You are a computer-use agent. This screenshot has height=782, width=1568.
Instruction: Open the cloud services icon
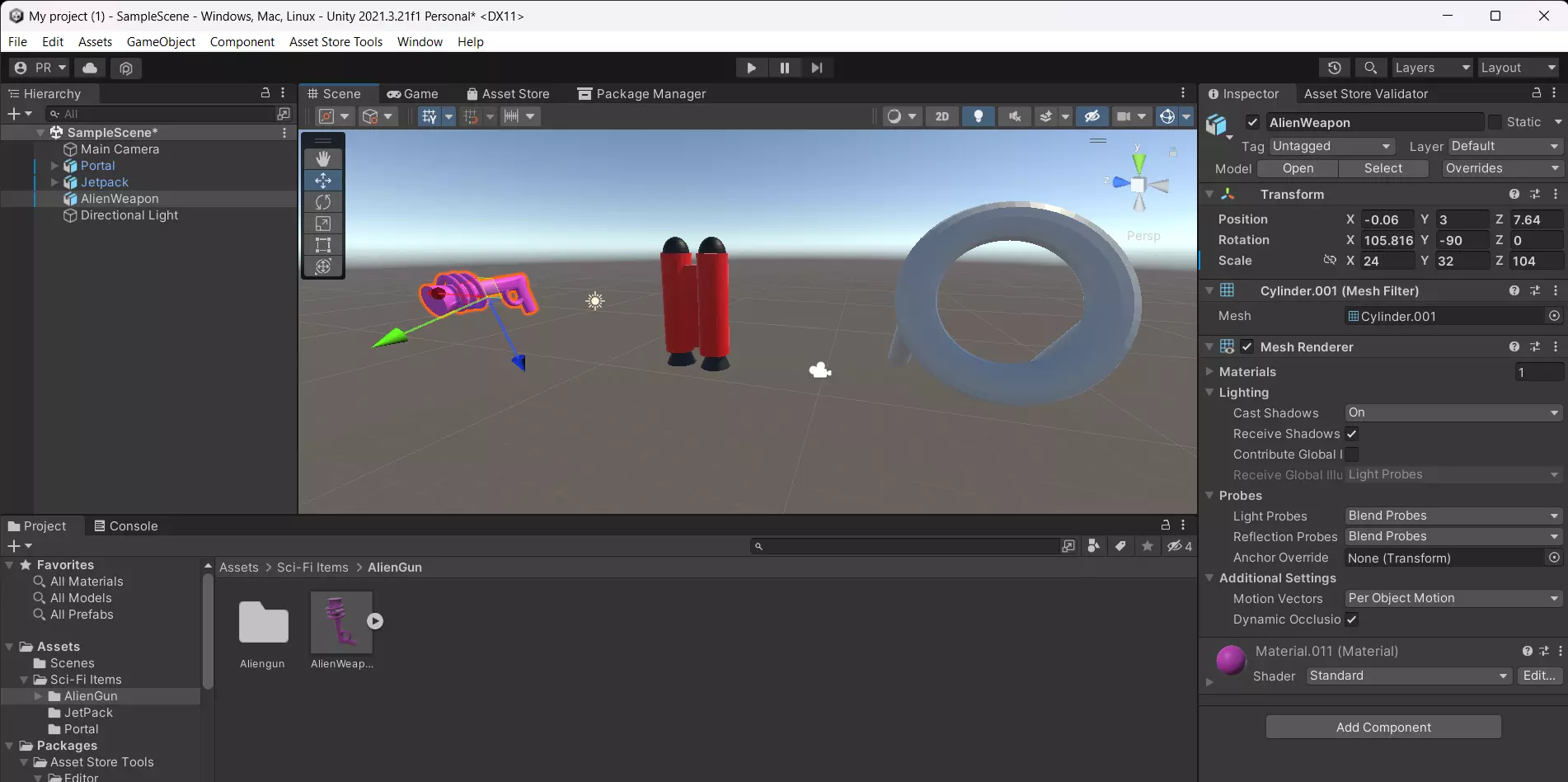(x=90, y=68)
